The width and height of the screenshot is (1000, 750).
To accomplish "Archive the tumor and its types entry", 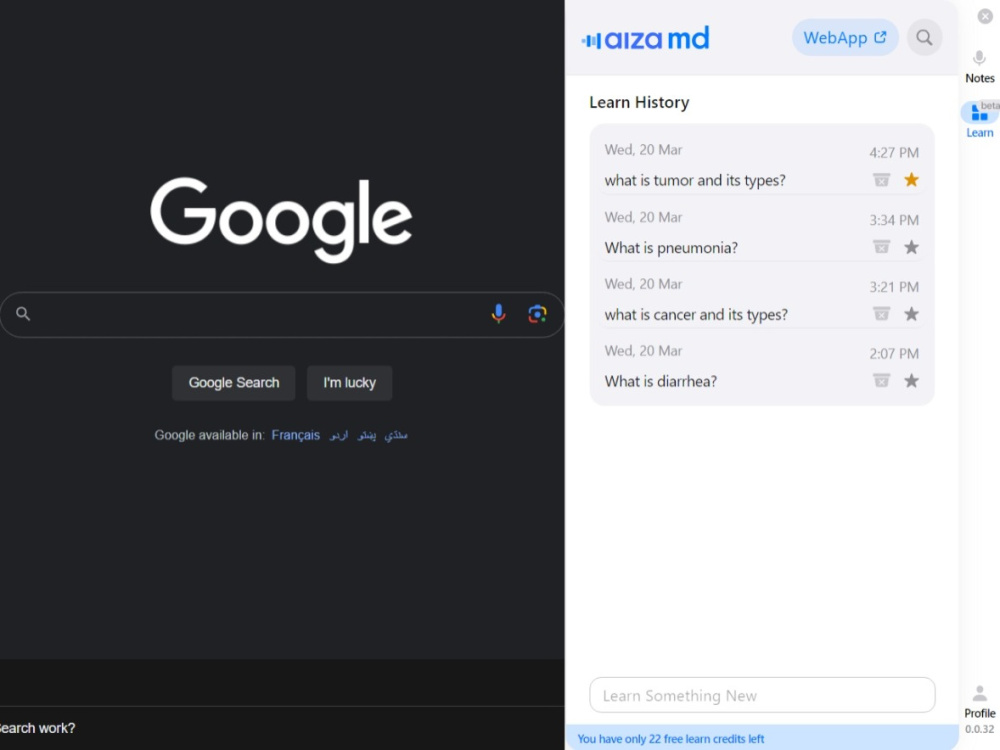I will pos(881,180).
